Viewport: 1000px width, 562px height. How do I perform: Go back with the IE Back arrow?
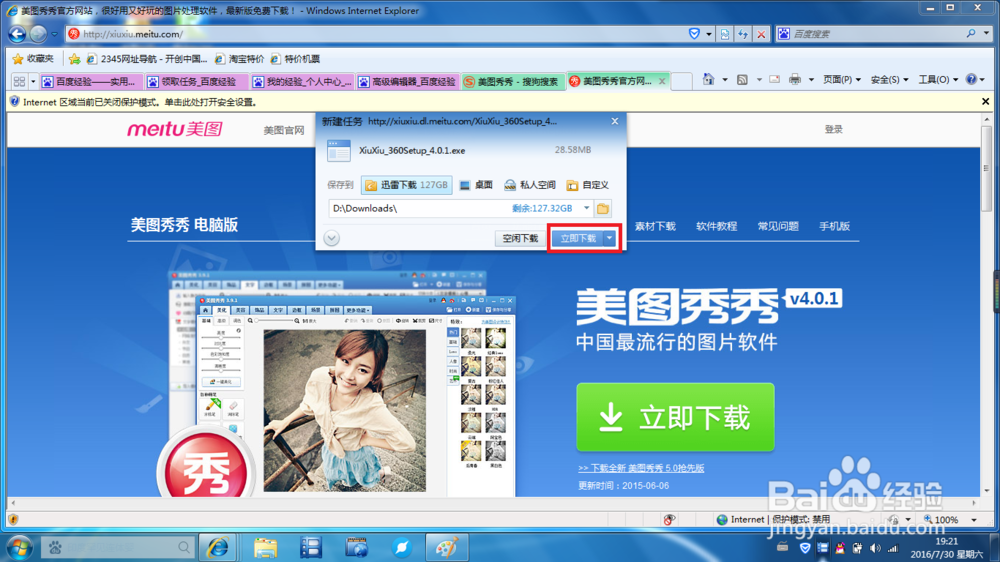[17, 34]
